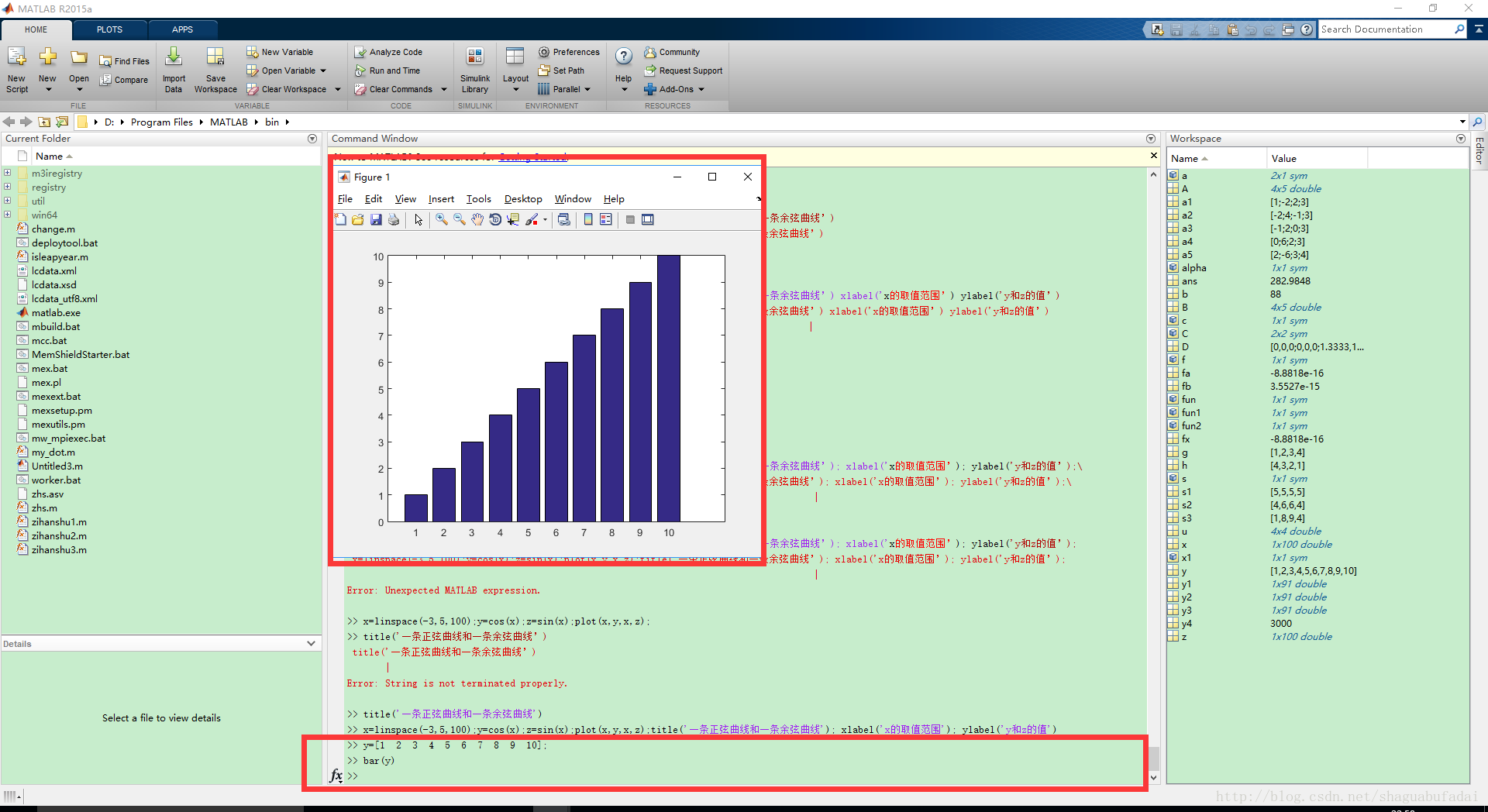The width and height of the screenshot is (1488, 812).
Task: Open the Desktop menu in Figure 1
Action: coord(523,199)
